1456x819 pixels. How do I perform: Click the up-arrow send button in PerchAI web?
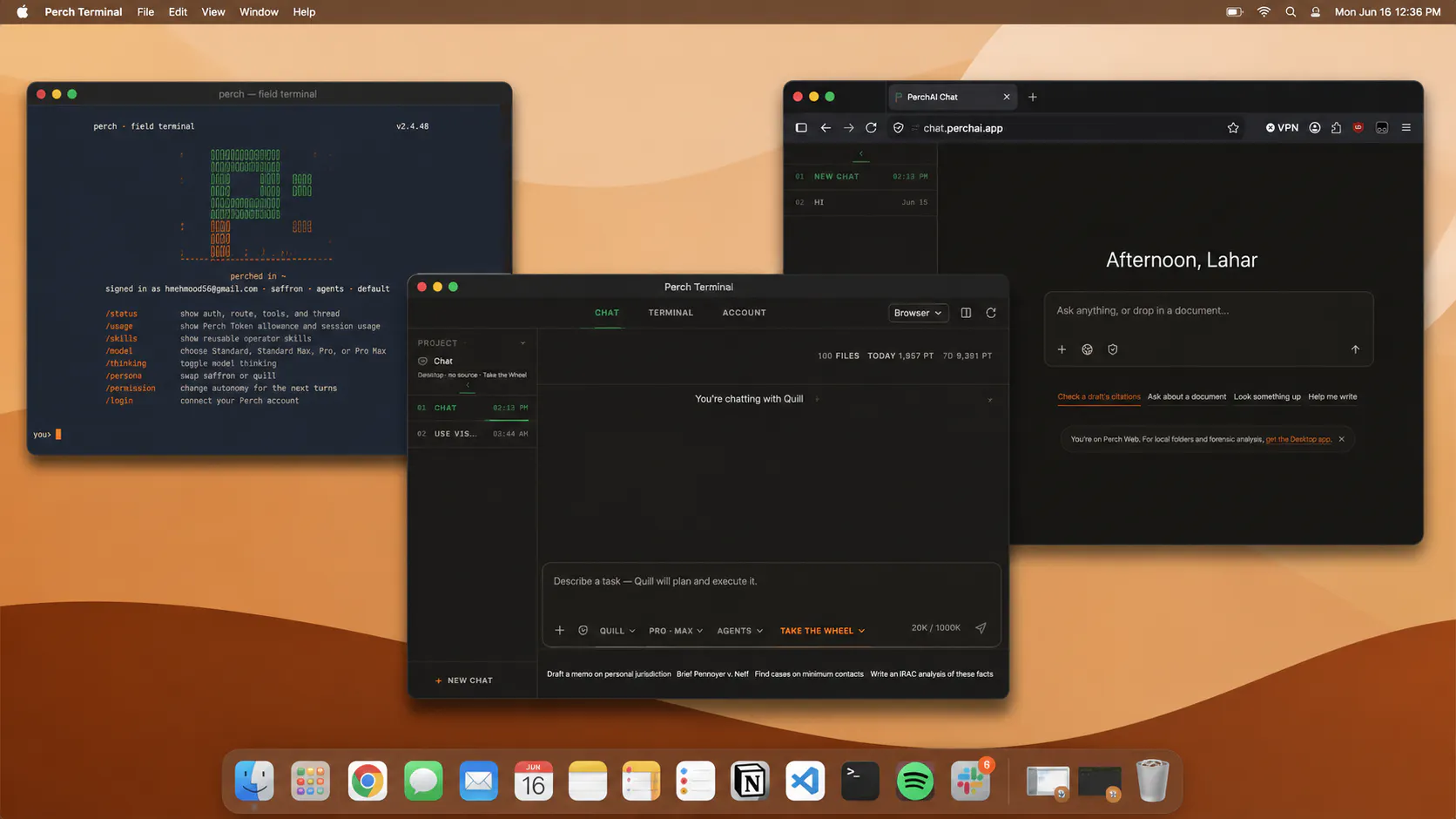click(x=1355, y=349)
